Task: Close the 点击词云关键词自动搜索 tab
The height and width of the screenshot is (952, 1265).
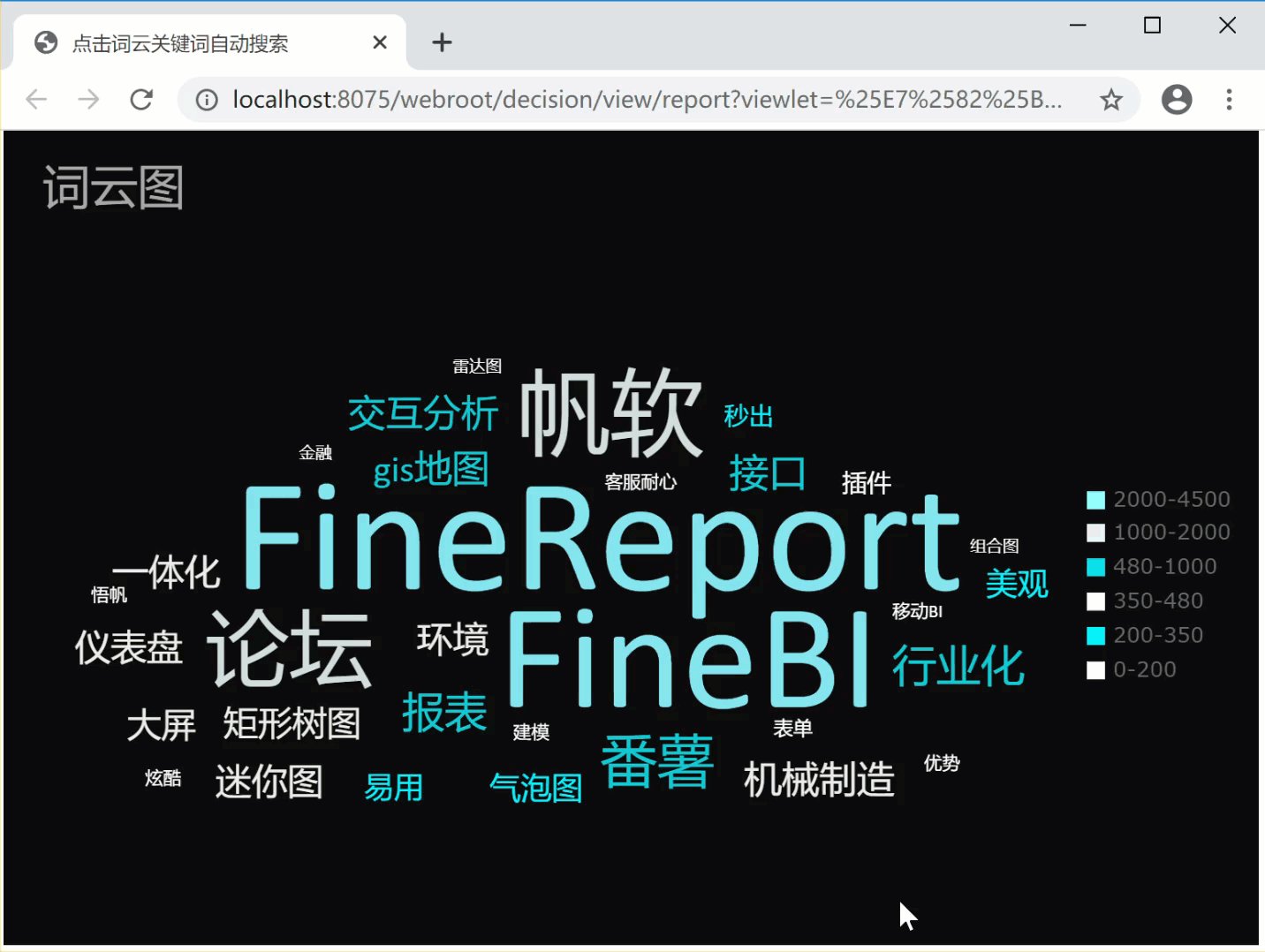Action: [380, 42]
